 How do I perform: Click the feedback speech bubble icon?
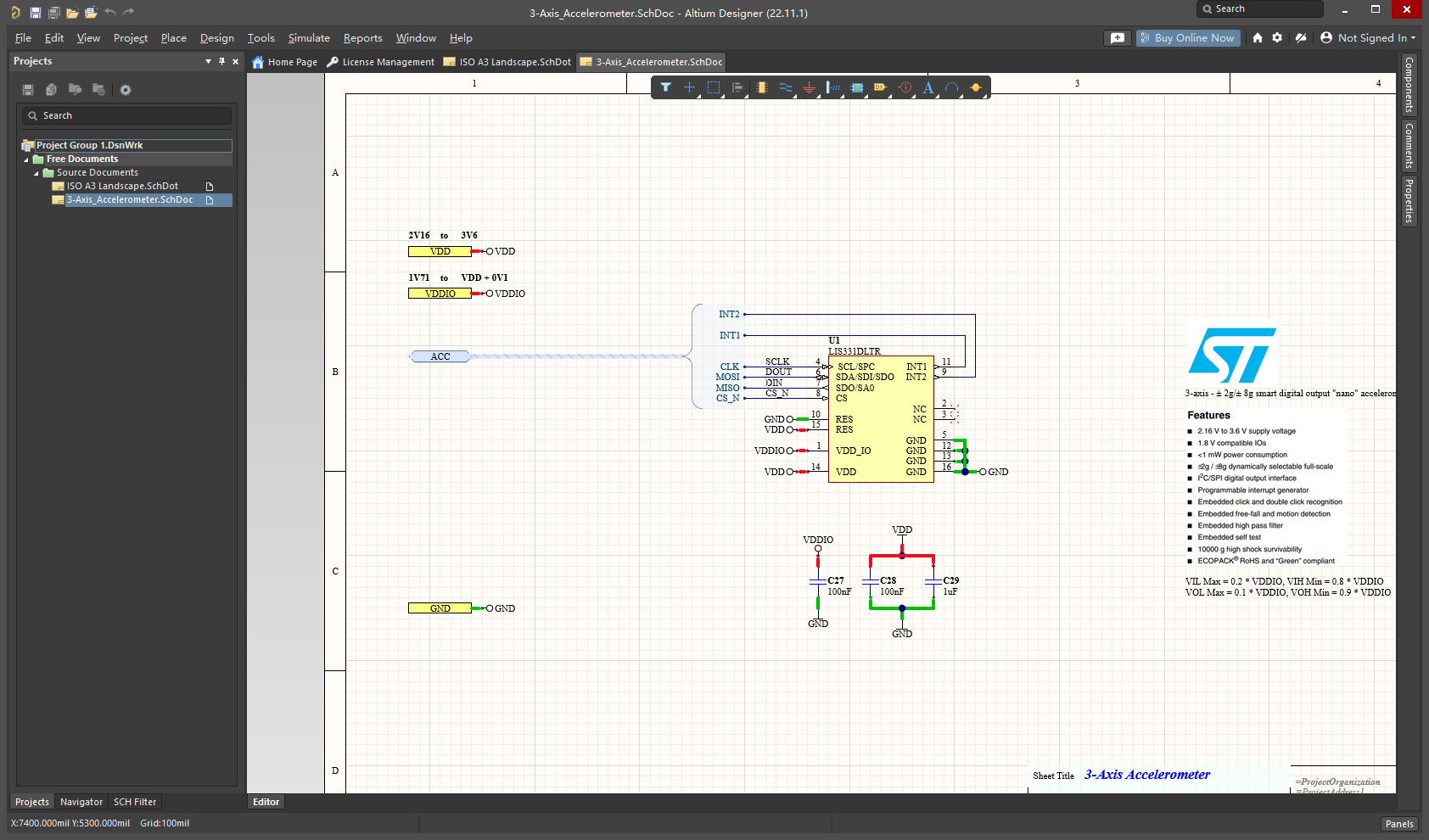click(1118, 38)
